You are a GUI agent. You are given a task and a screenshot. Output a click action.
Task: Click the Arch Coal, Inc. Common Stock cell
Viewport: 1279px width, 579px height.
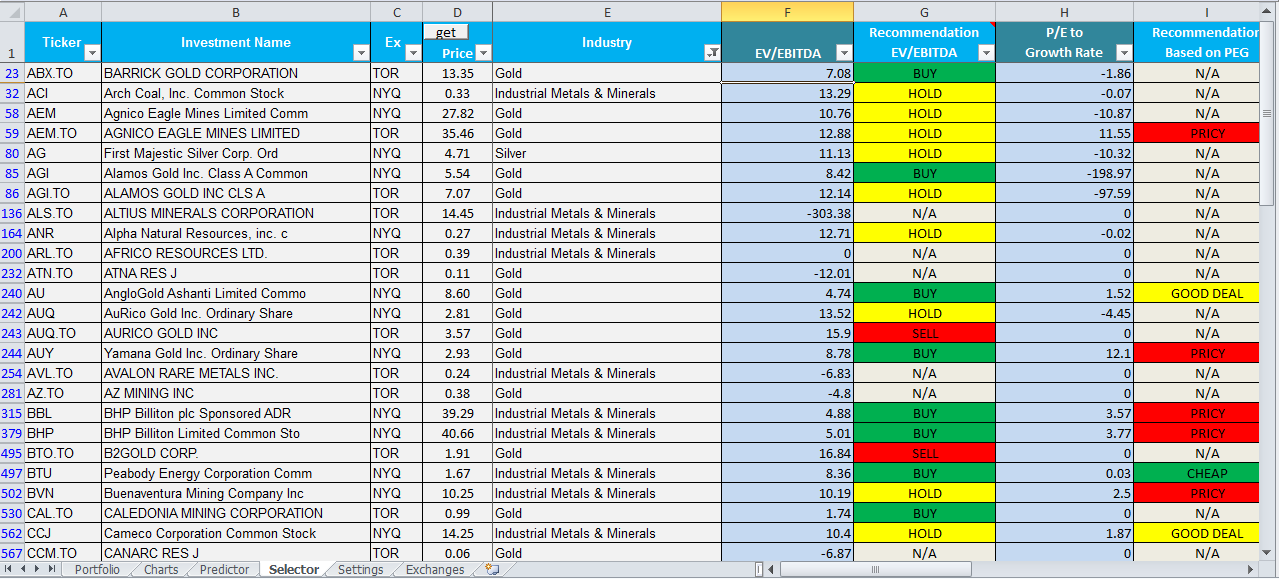click(236, 93)
